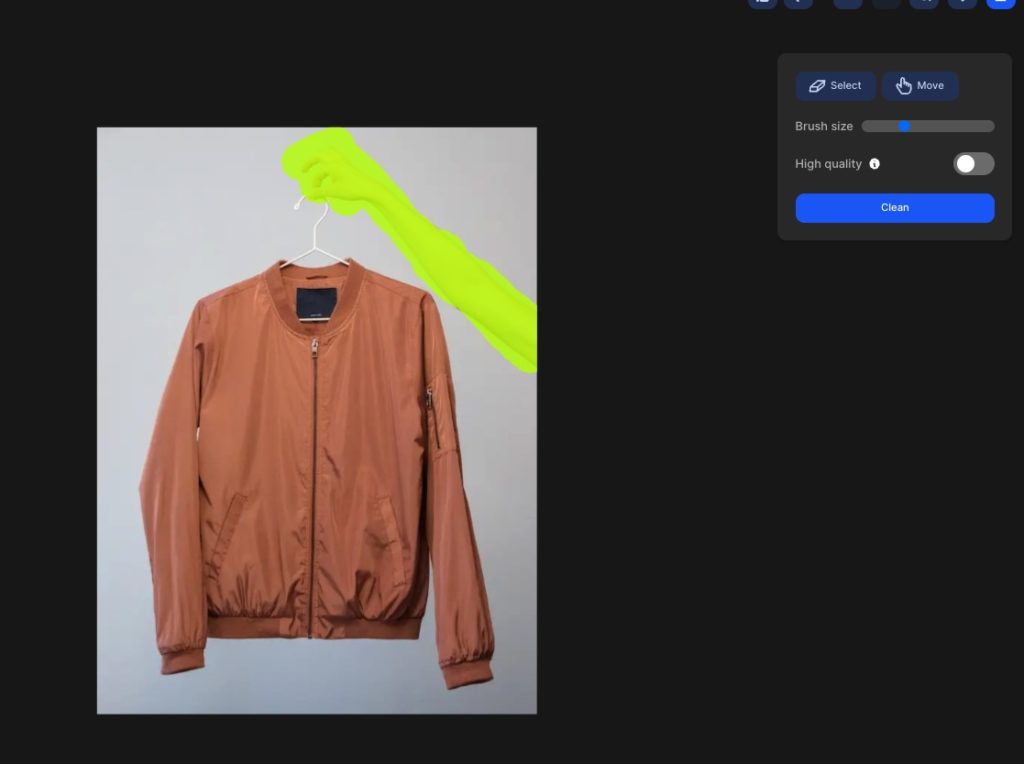Image resolution: width=1024 pixels, height=764 pixels.
Task: Click the darker dimmed top toolbar button
Action: click(886, 3)
